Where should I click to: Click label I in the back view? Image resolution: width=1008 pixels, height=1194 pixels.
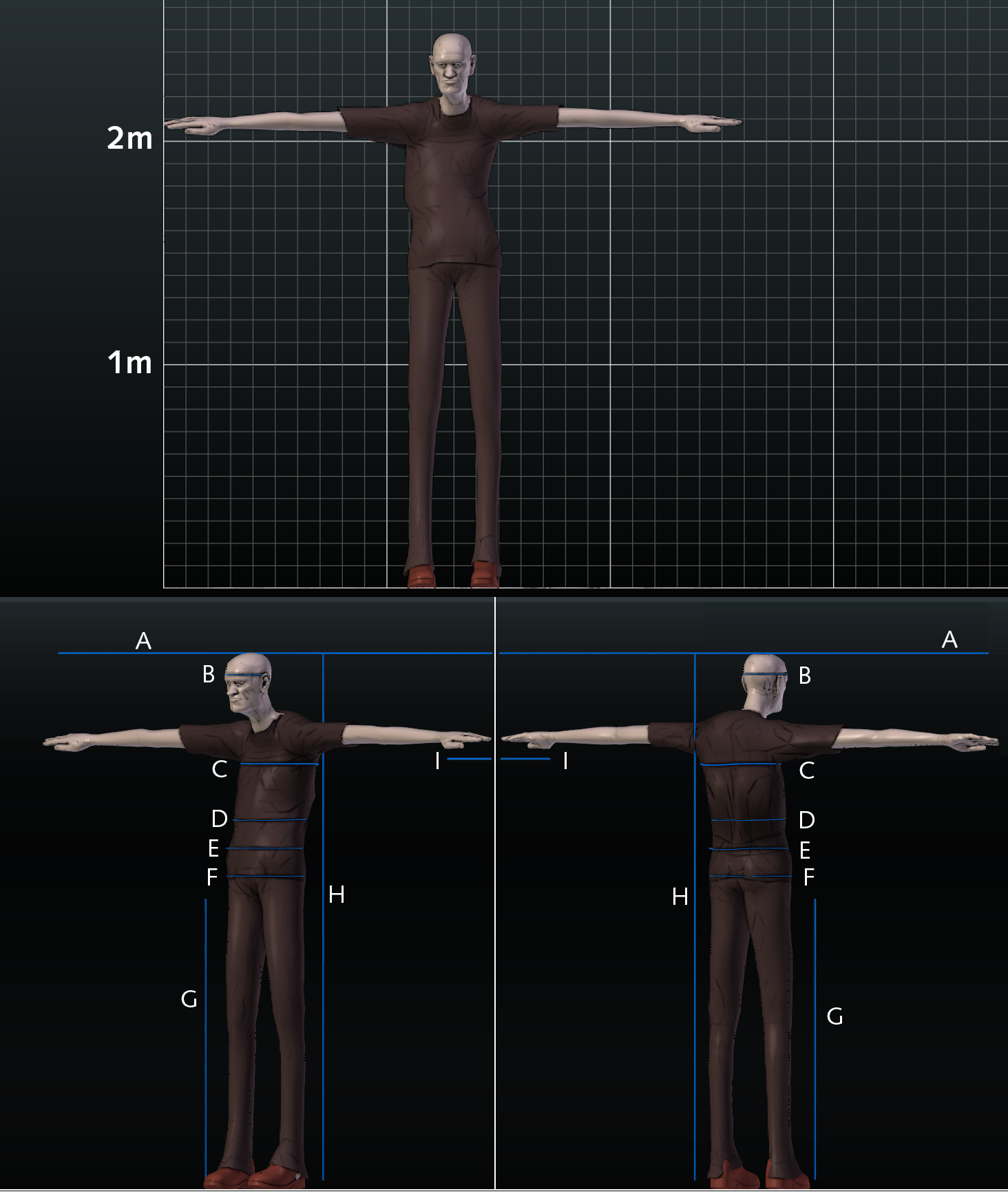pos(565,761)
